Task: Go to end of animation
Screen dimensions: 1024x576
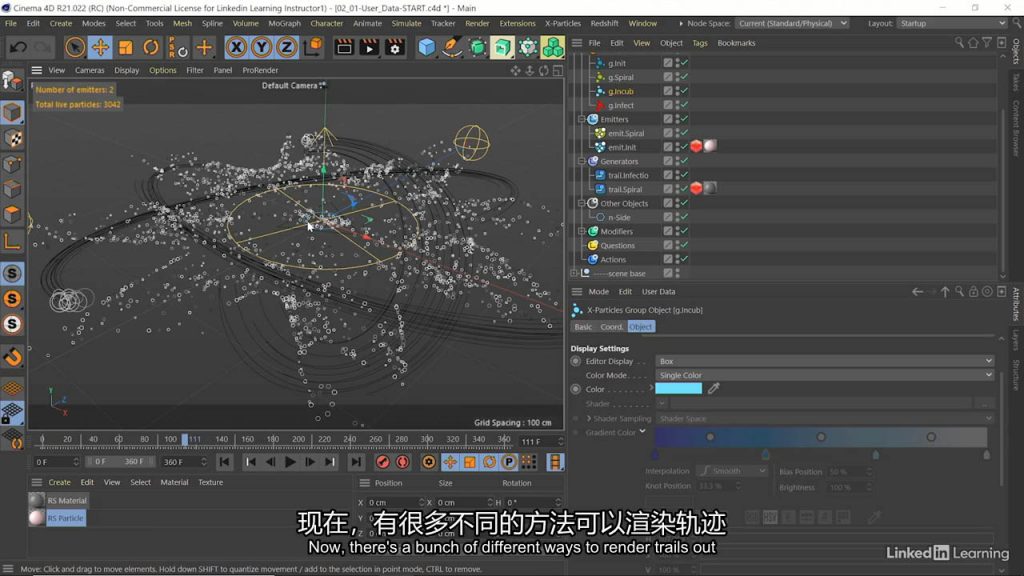Action: (x=356, y=462)
